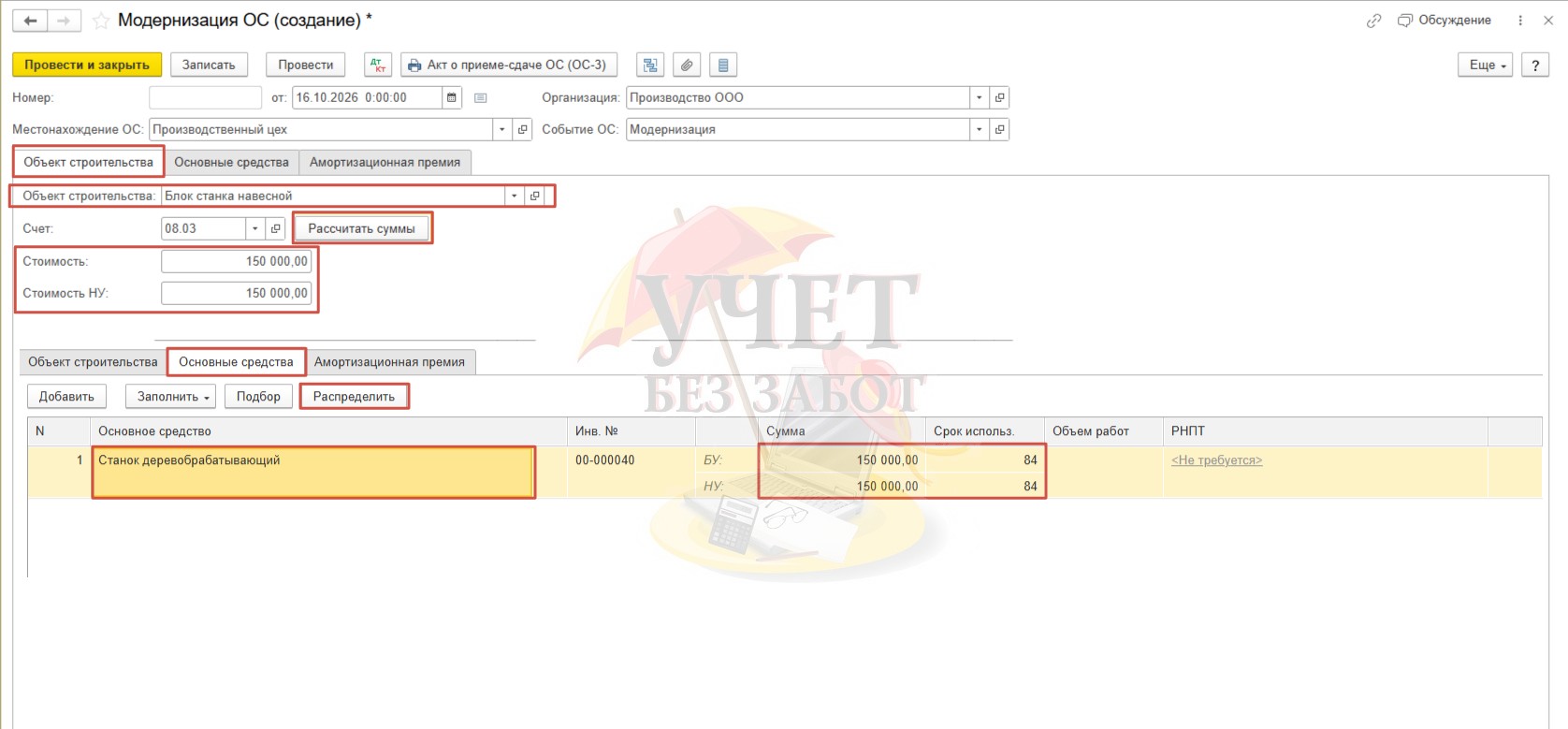Screen dimensions: 1568x729
Task: Open the vertical three-dots menu
Action: coord(1520,21)
